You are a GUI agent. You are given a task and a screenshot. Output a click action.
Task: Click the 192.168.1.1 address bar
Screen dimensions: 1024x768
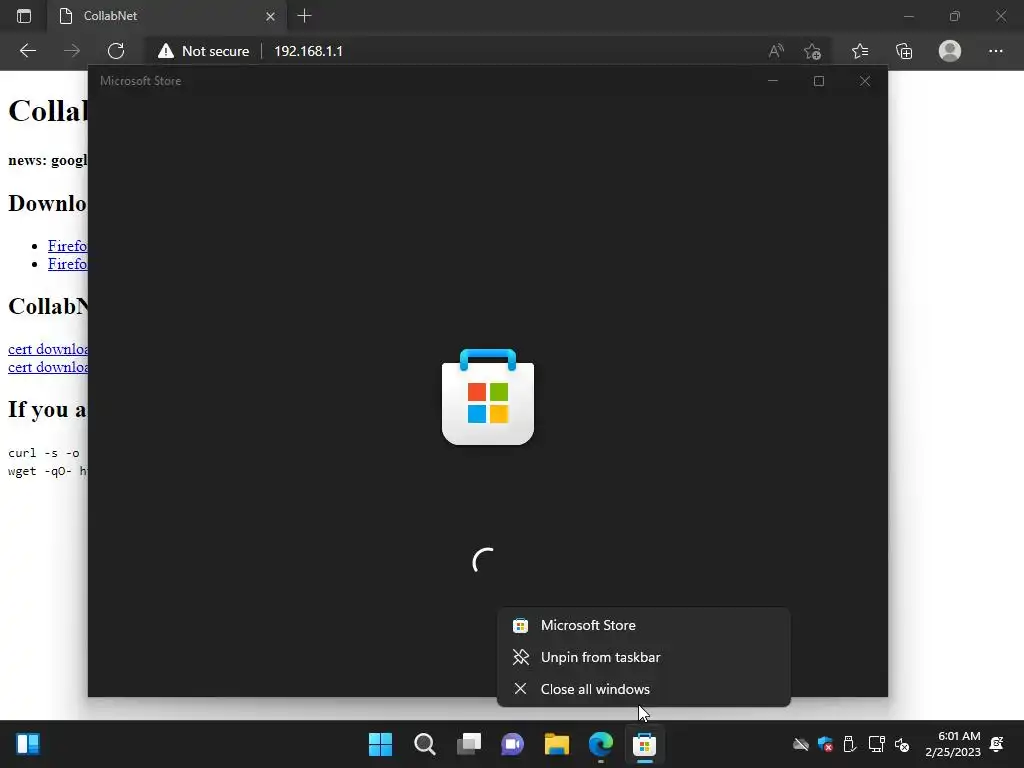[308, 51]
